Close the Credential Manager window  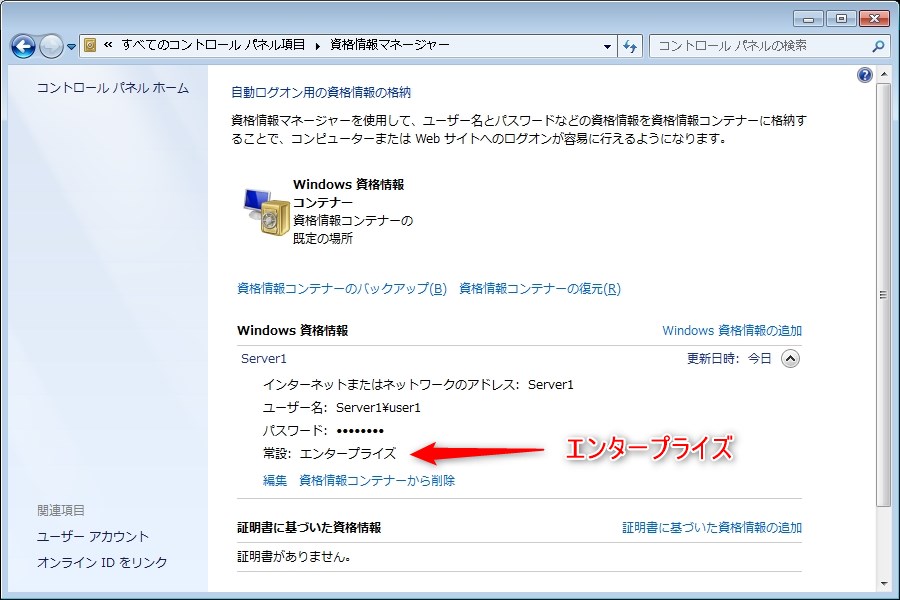coord(874,18)
